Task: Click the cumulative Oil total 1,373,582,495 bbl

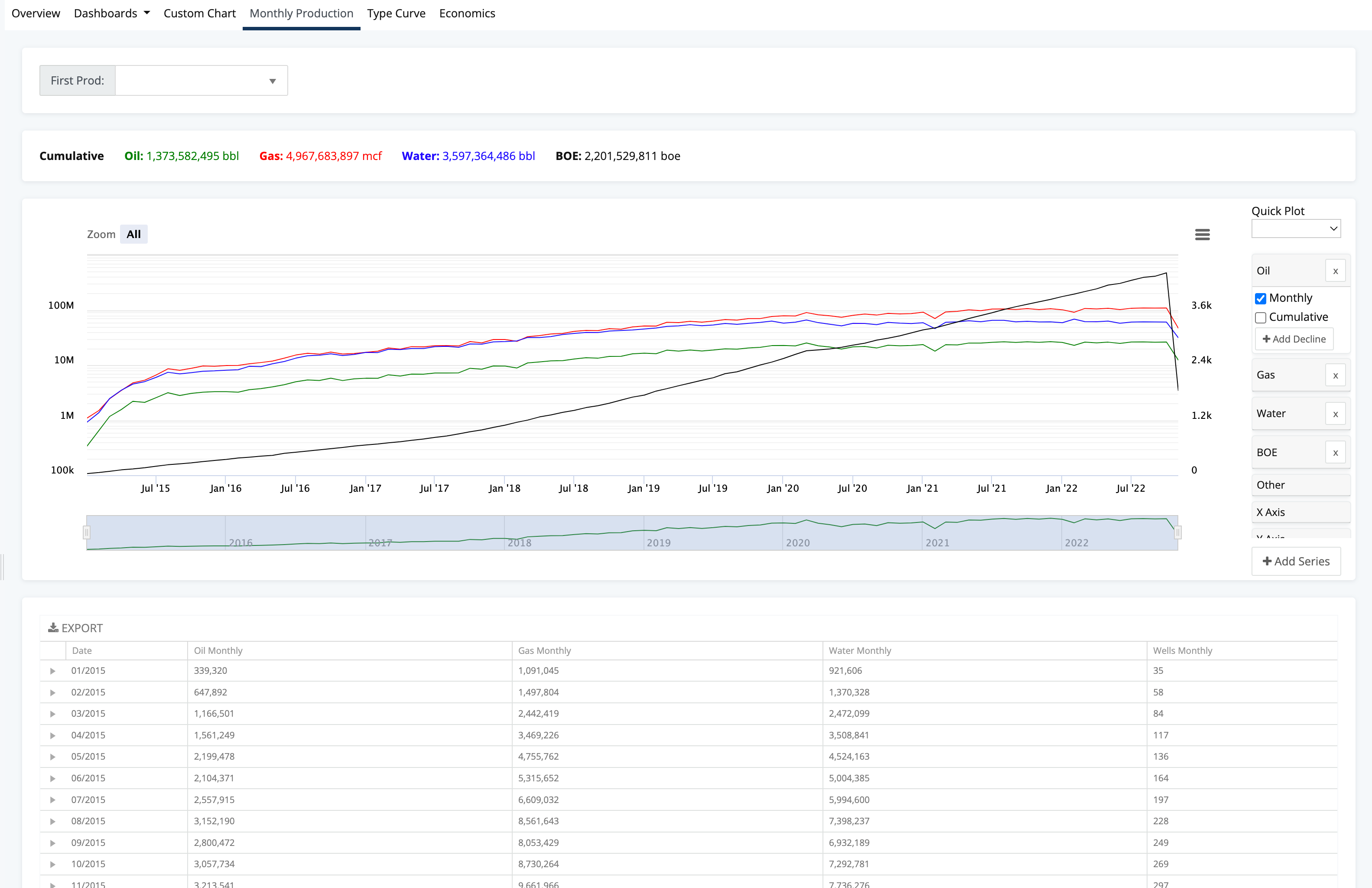Action: [x=192, y=156]
